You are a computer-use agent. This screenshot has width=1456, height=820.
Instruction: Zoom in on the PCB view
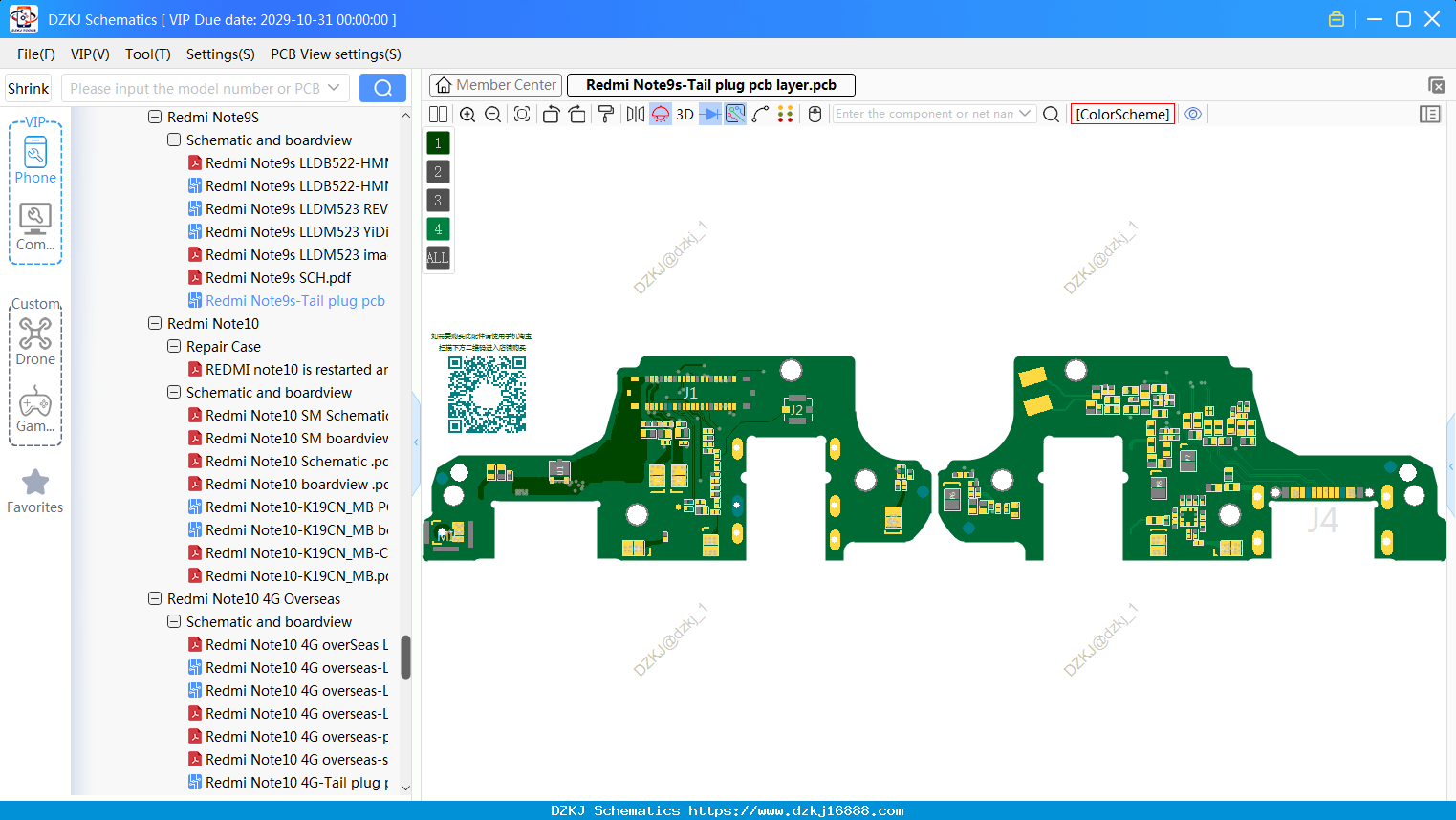pyautogui.click(x=467, y=114)
